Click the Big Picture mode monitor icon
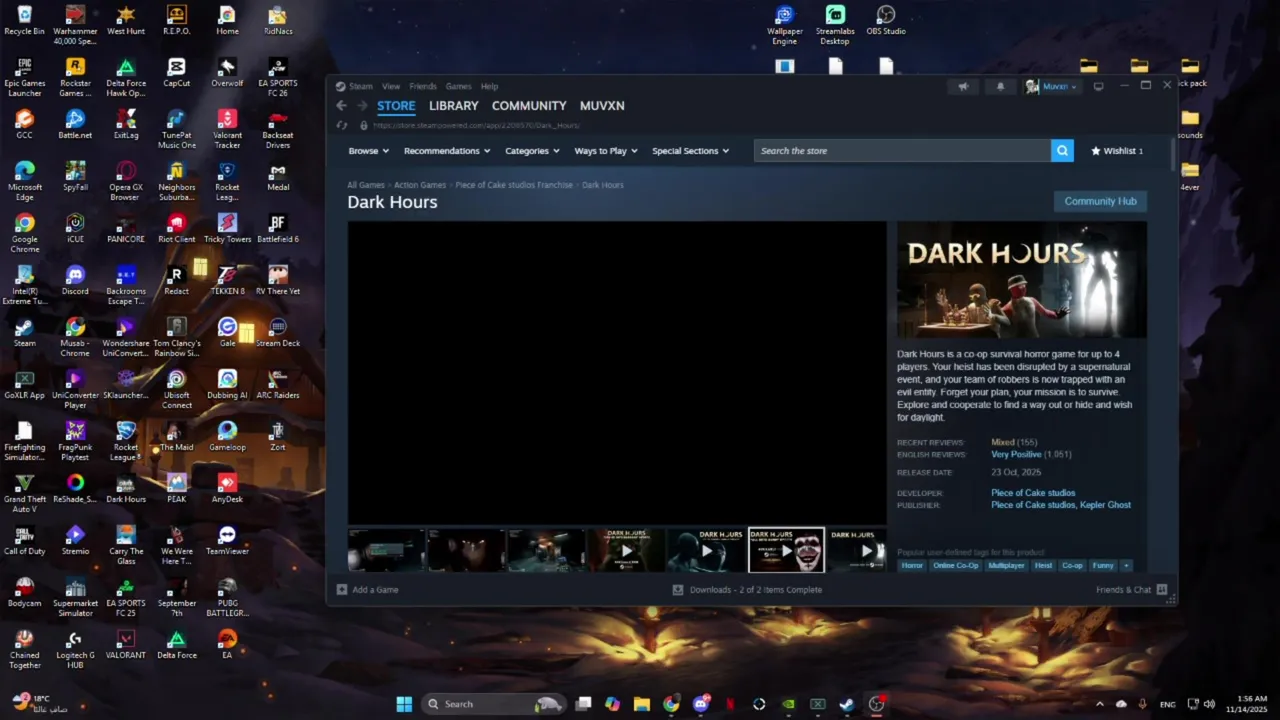The height and width of the screenshot is (720, 1280). click(x=1098, y=87)
